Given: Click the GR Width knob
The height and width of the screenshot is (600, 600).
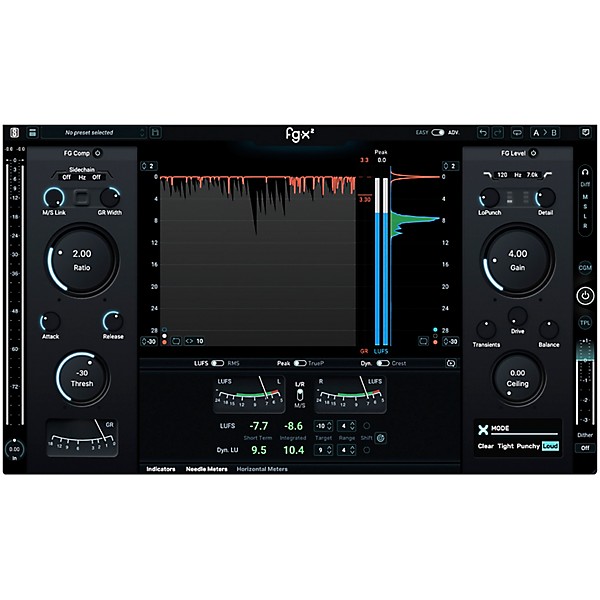Looking at the screenshot, I should pyautogui.click(x=110, y=198).
